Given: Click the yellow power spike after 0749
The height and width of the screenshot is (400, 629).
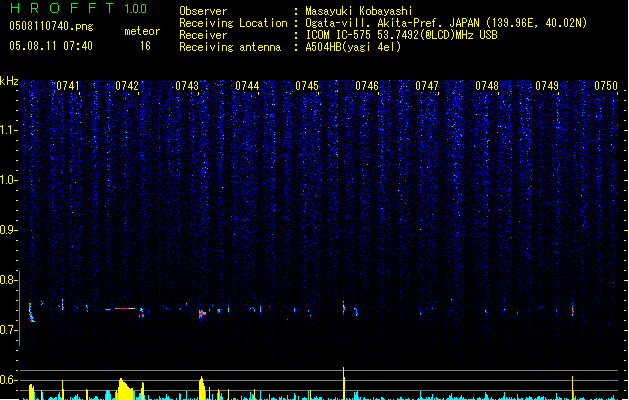Looking at the screenshot, I should (572, 388).
